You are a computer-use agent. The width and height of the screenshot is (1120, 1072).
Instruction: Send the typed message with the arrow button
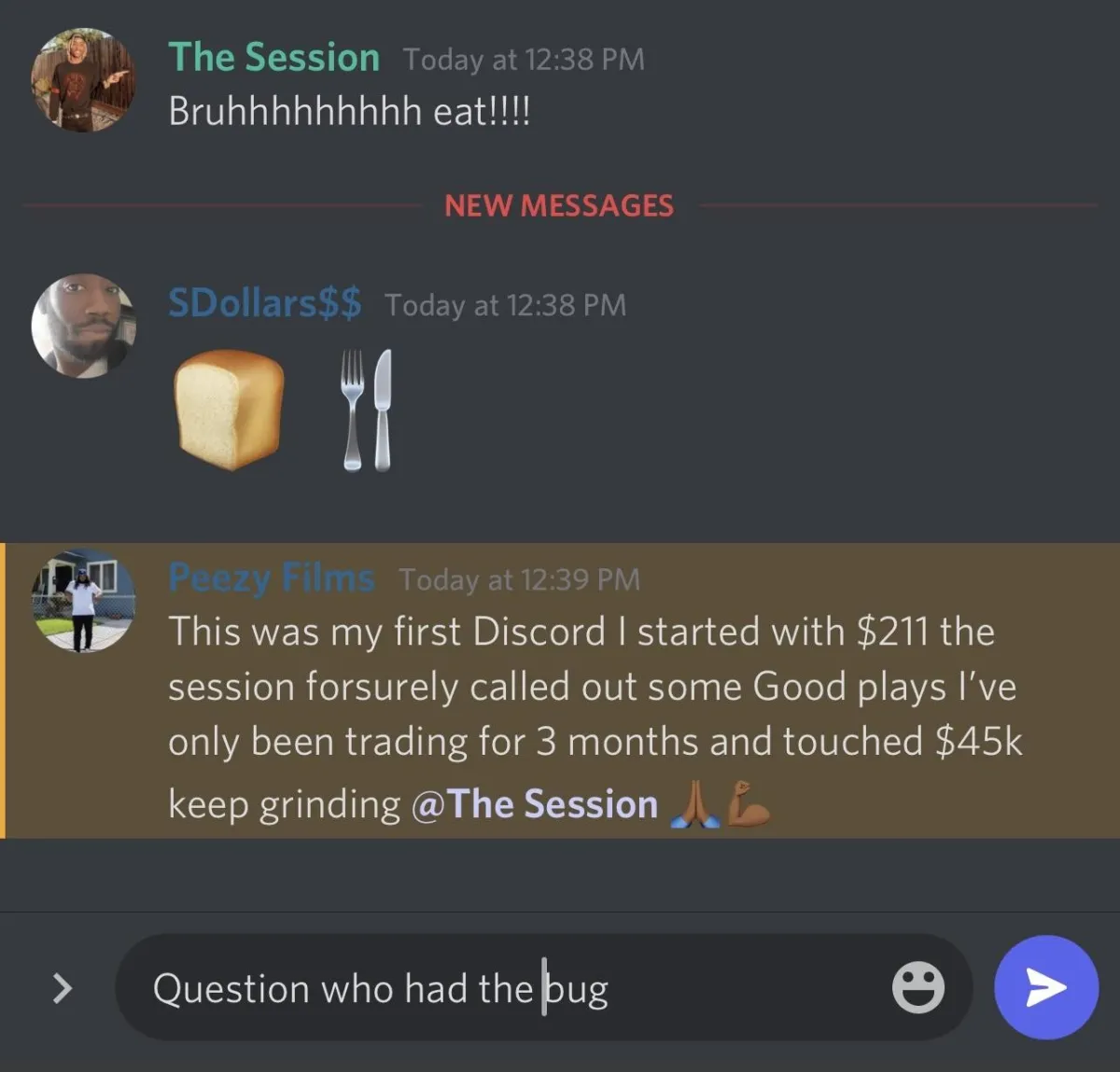(1046, 987)
